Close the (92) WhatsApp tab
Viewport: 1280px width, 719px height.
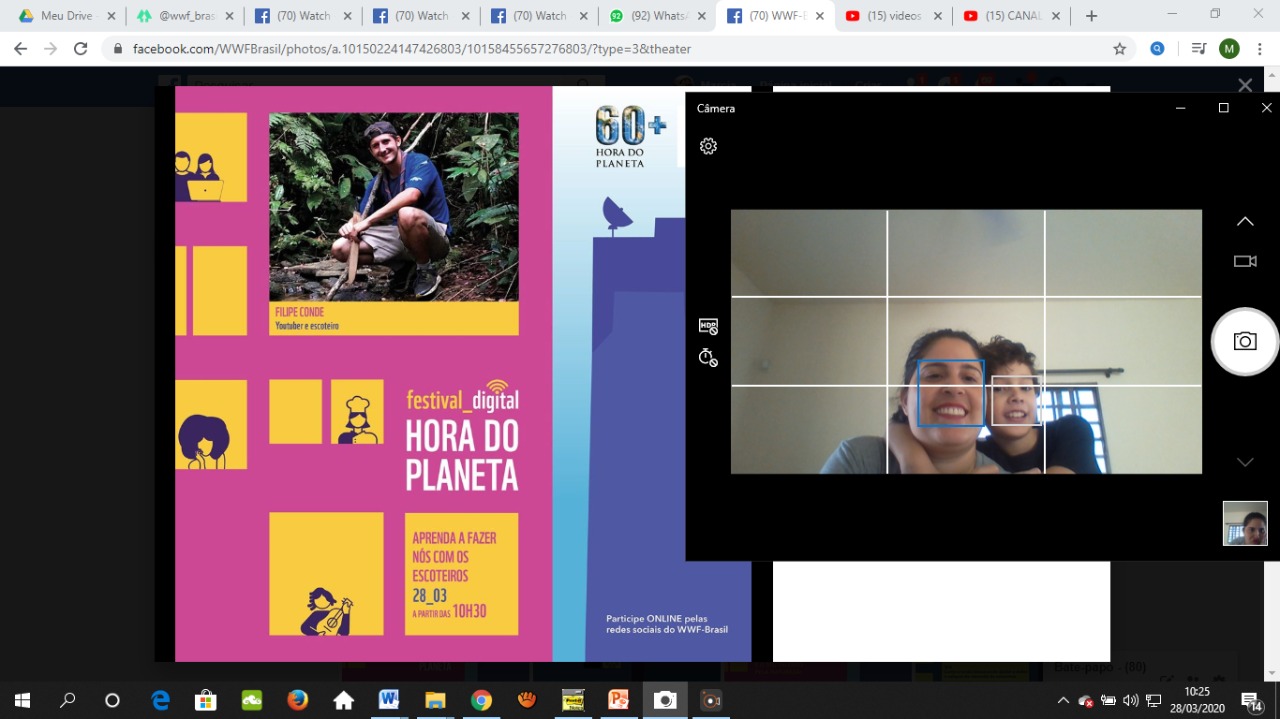click(x=701, y=16)
